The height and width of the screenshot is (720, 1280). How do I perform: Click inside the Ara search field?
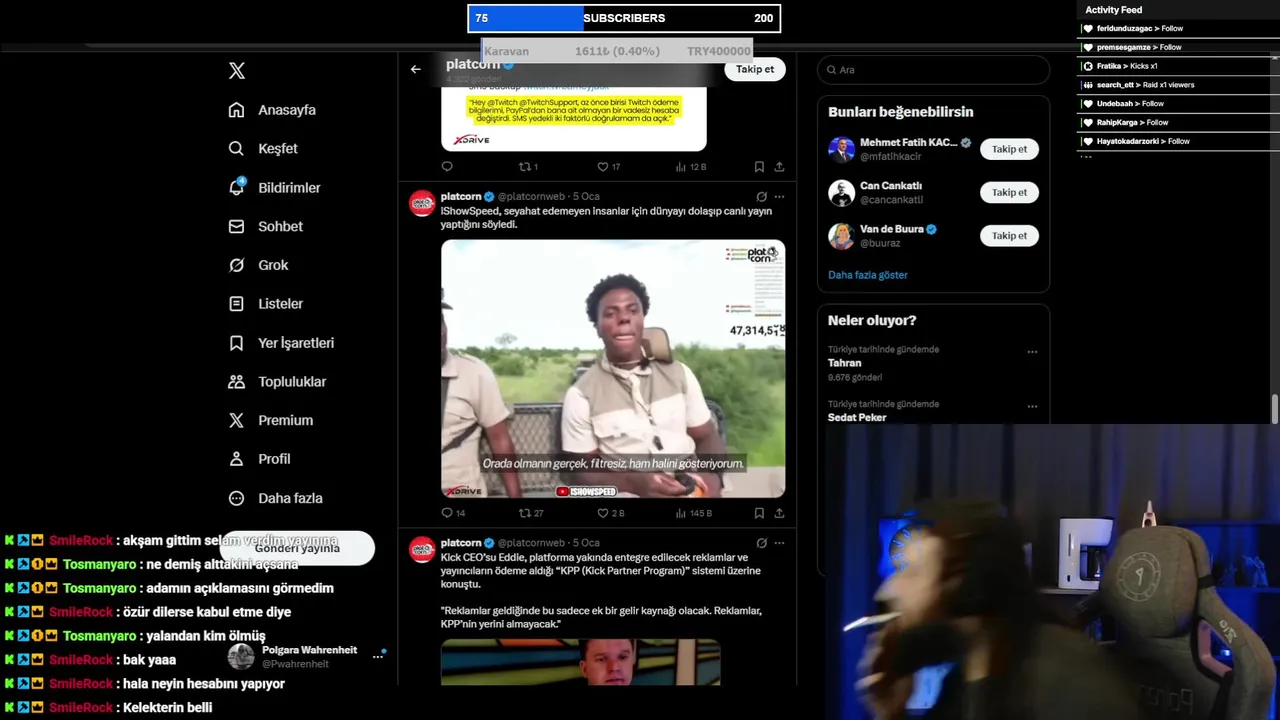click(x=933, y=70)
